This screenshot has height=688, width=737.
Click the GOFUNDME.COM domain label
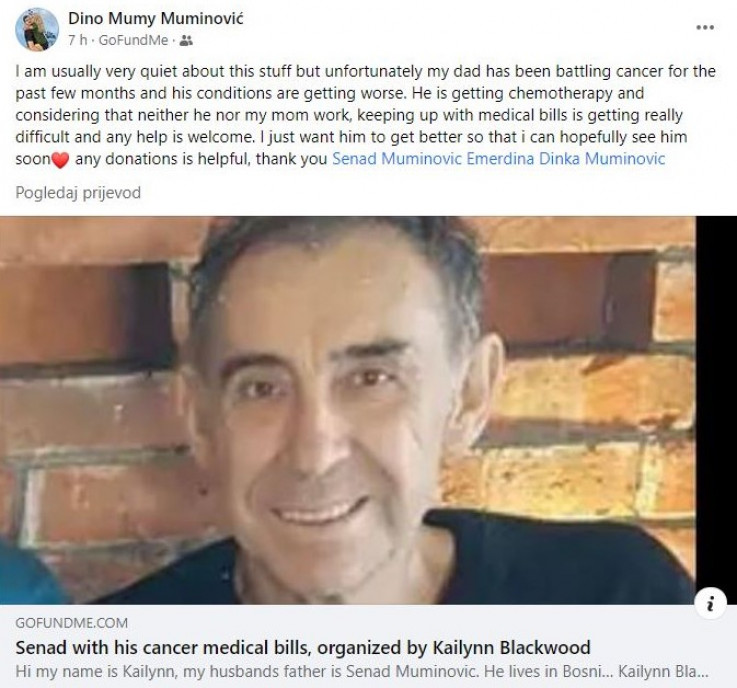71,623
